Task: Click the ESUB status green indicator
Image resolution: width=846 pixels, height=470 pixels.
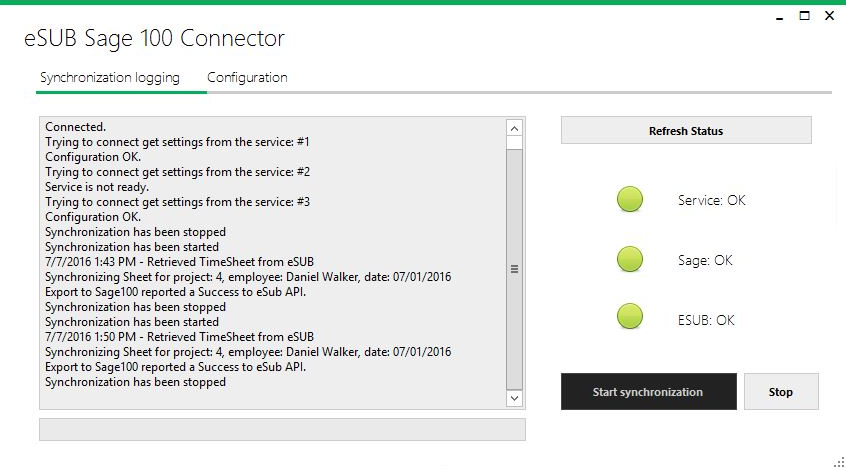Action: coord(630,316)
